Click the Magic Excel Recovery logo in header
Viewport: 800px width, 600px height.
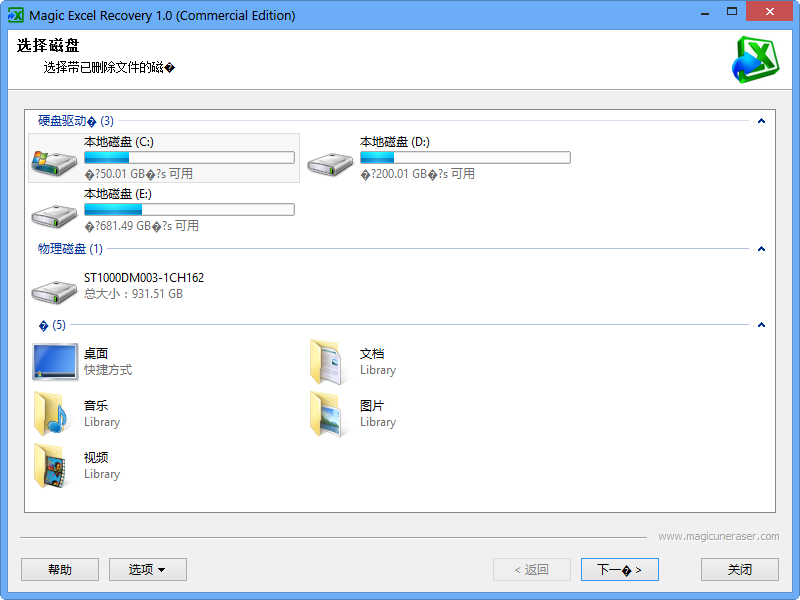tap(755, 60)
